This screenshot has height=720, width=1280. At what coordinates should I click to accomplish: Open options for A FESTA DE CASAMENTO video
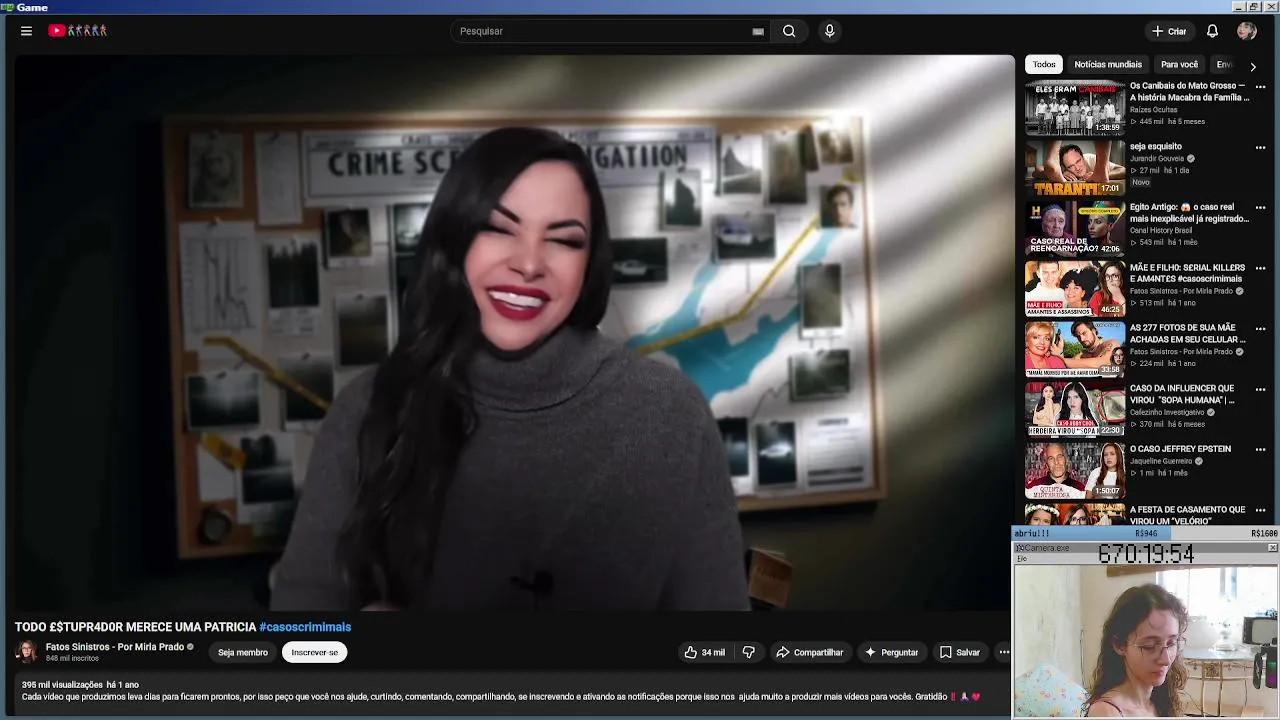pyautogui.click(x=1260, y=510)
